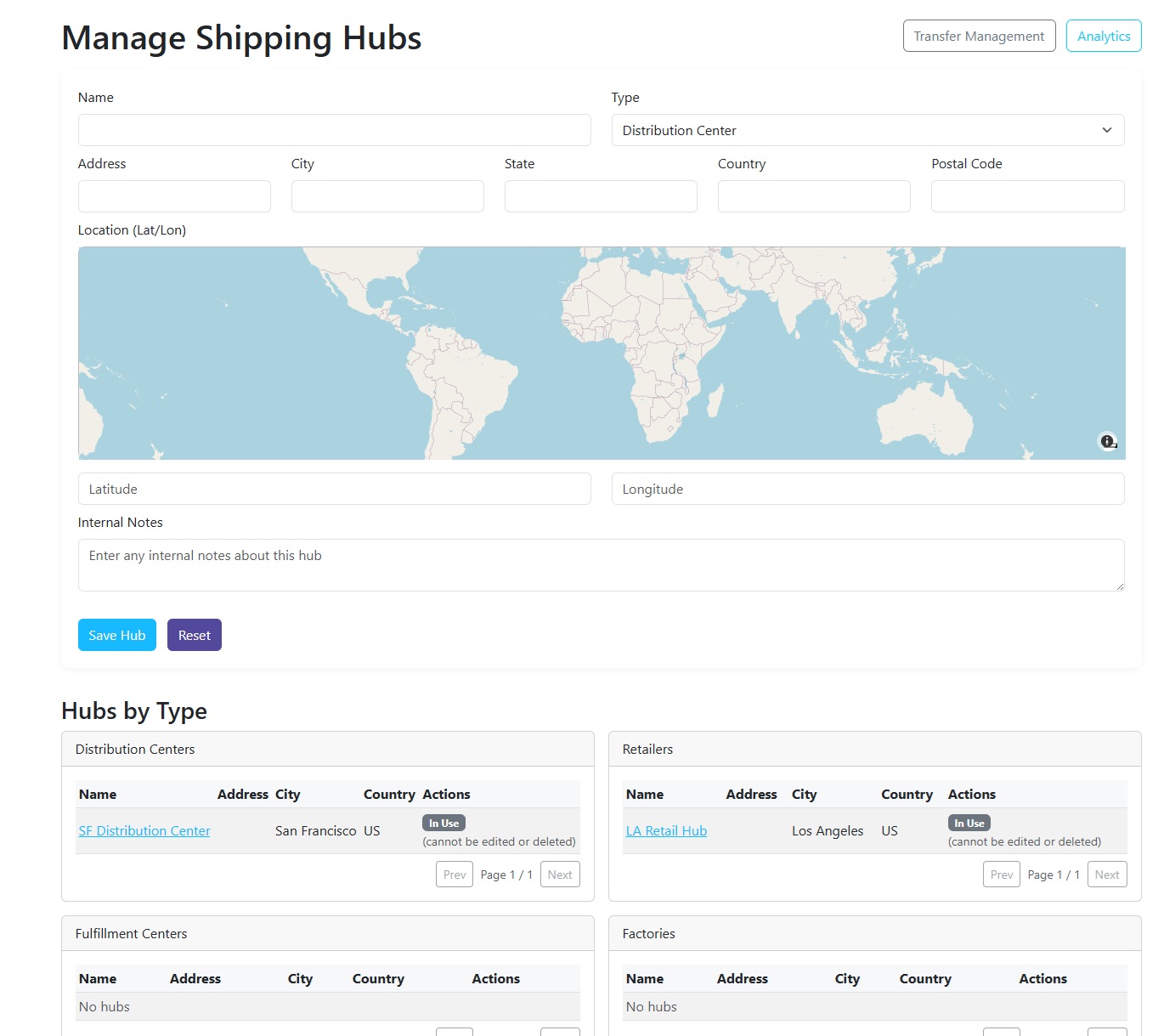Focus the Internal Notes text area
This screenshot has width=1175, height=1036.
(x=601, y=564)
